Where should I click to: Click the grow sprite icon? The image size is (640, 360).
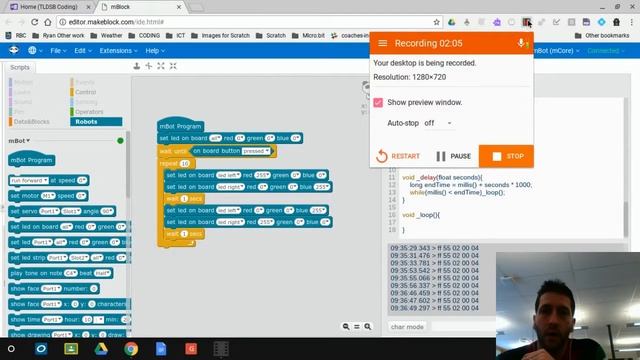161,66
